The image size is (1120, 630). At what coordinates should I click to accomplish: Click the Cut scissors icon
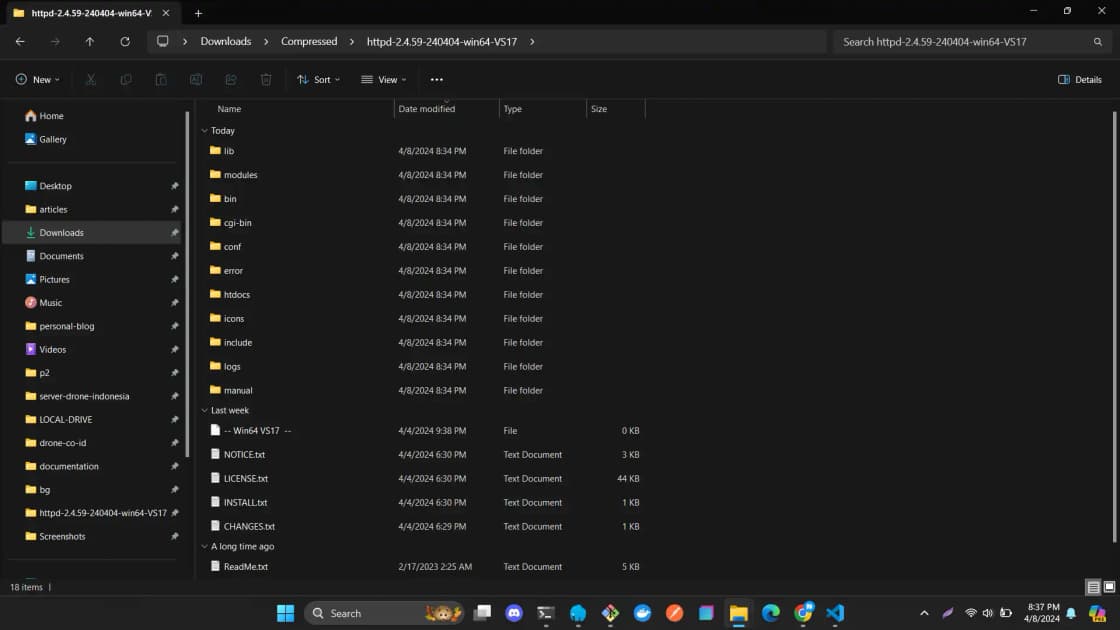[91, 79]
